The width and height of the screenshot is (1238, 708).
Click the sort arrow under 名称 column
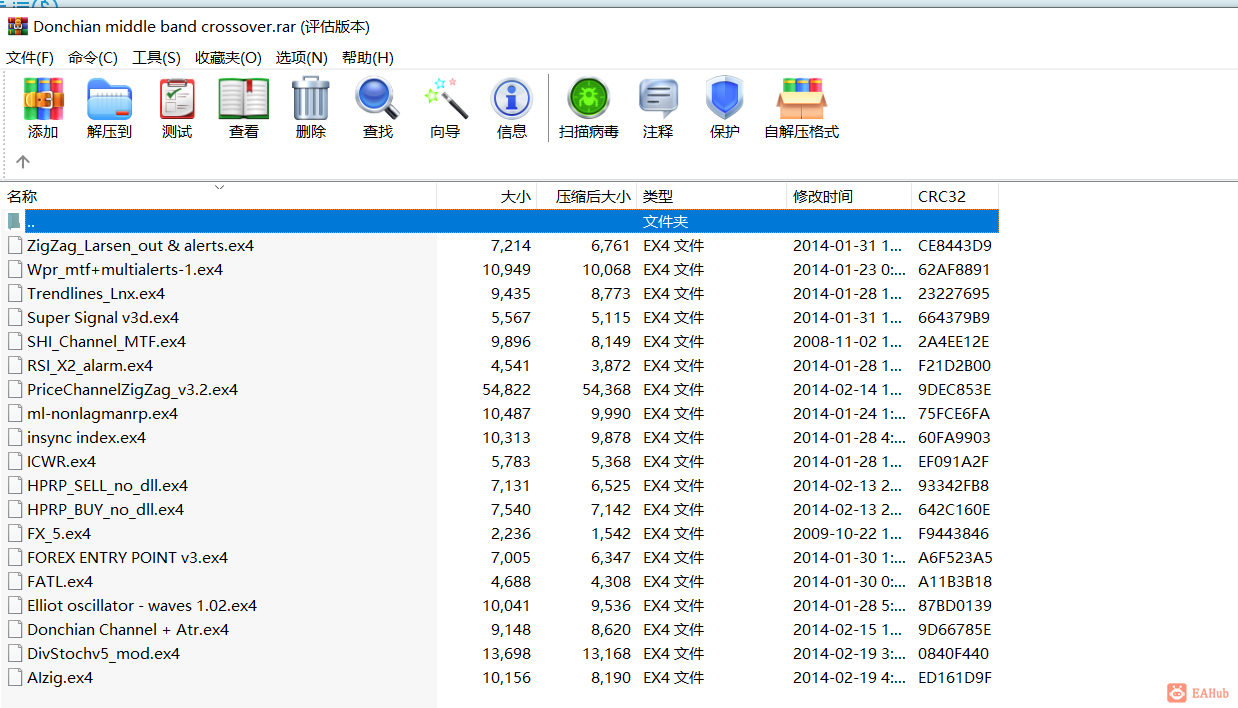(218, 187)
